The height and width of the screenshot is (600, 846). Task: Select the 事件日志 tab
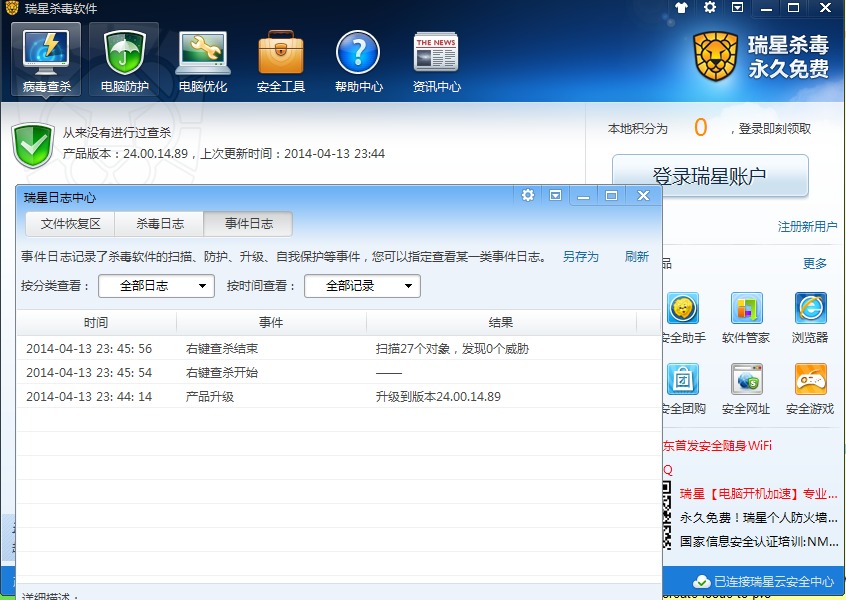(x=248, y=224)
